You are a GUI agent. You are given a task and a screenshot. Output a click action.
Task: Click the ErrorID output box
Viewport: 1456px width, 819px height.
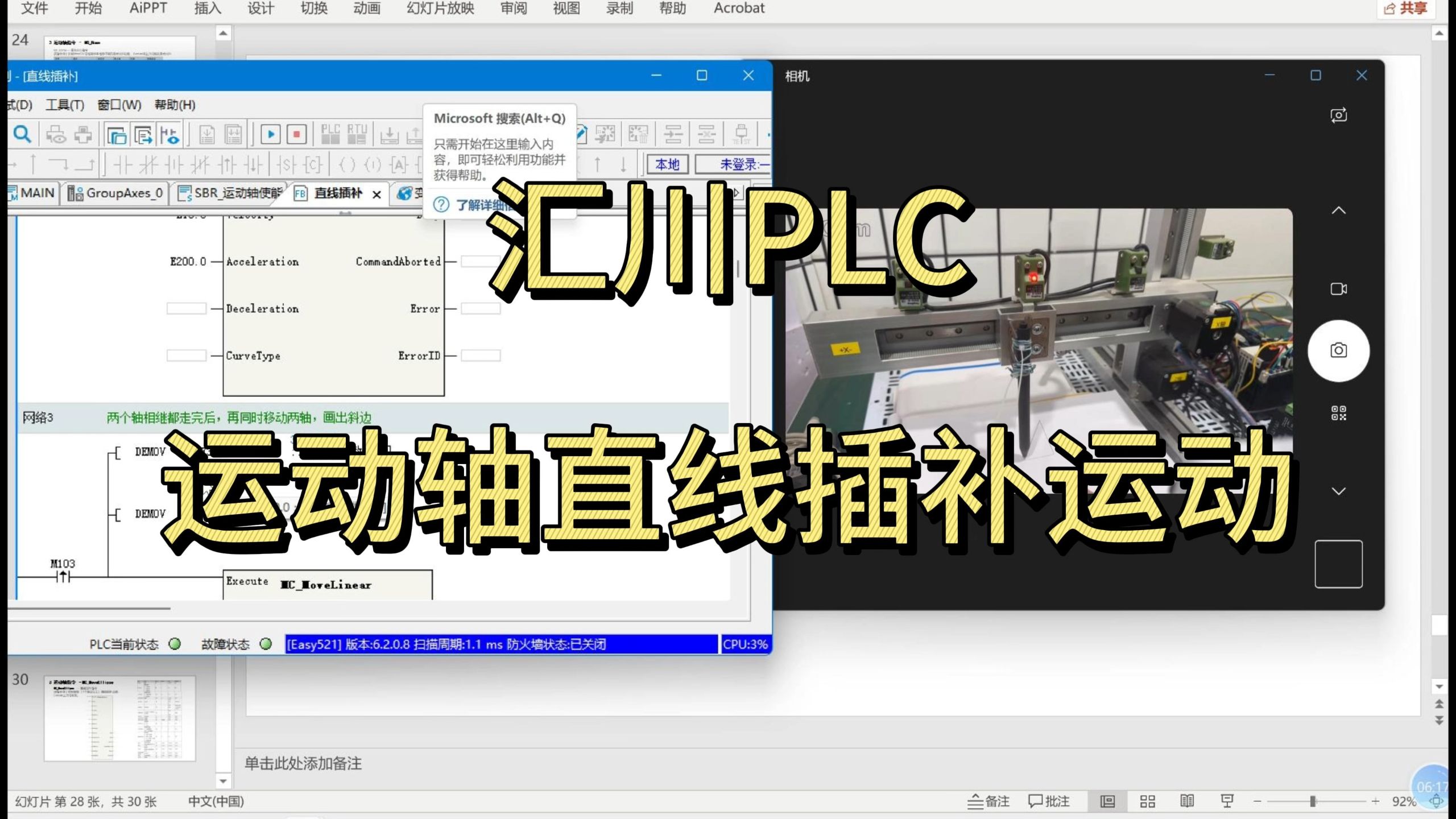coord(481,355)
